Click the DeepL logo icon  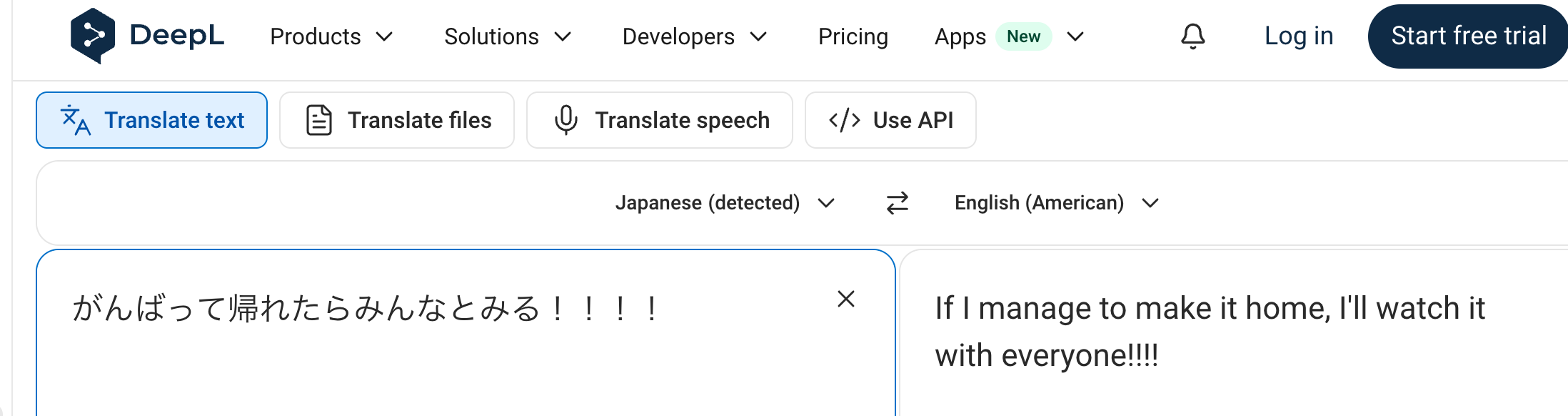coord(93,36)
